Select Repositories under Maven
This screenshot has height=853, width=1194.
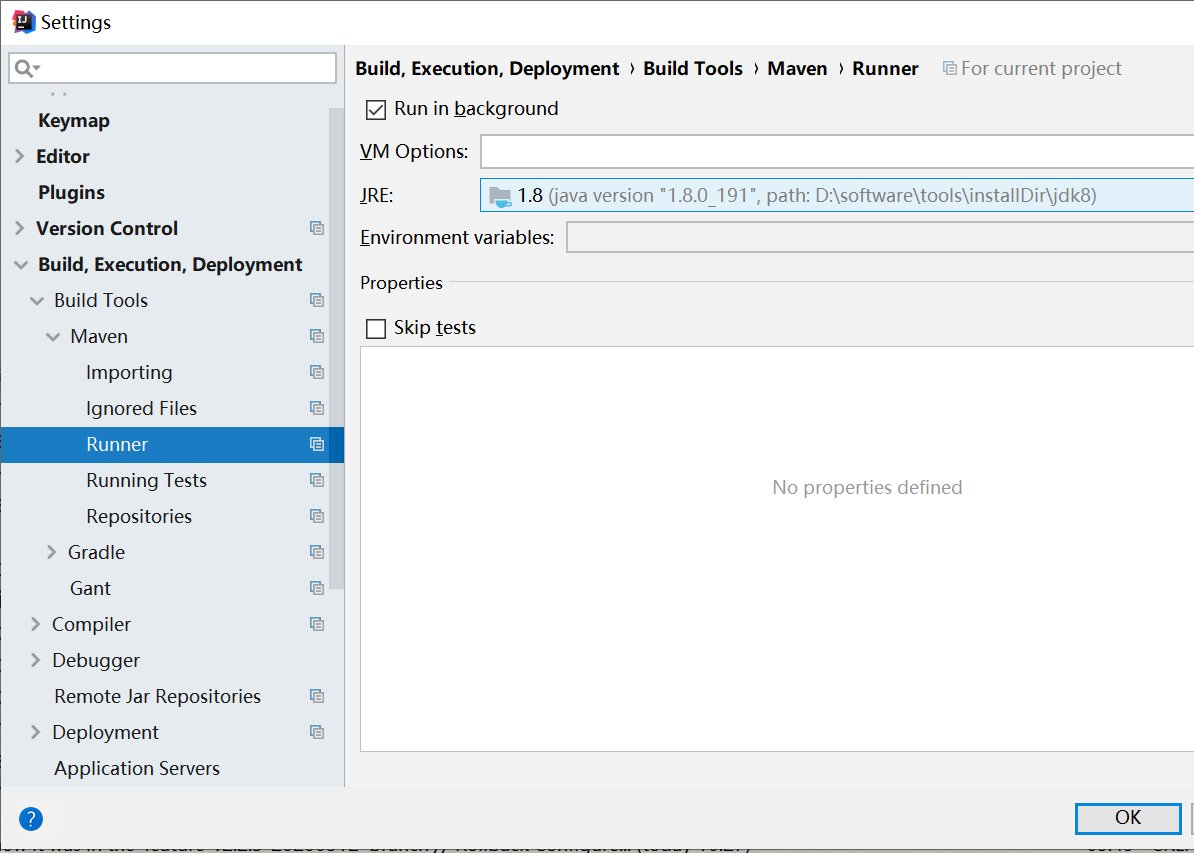[139, 516]
